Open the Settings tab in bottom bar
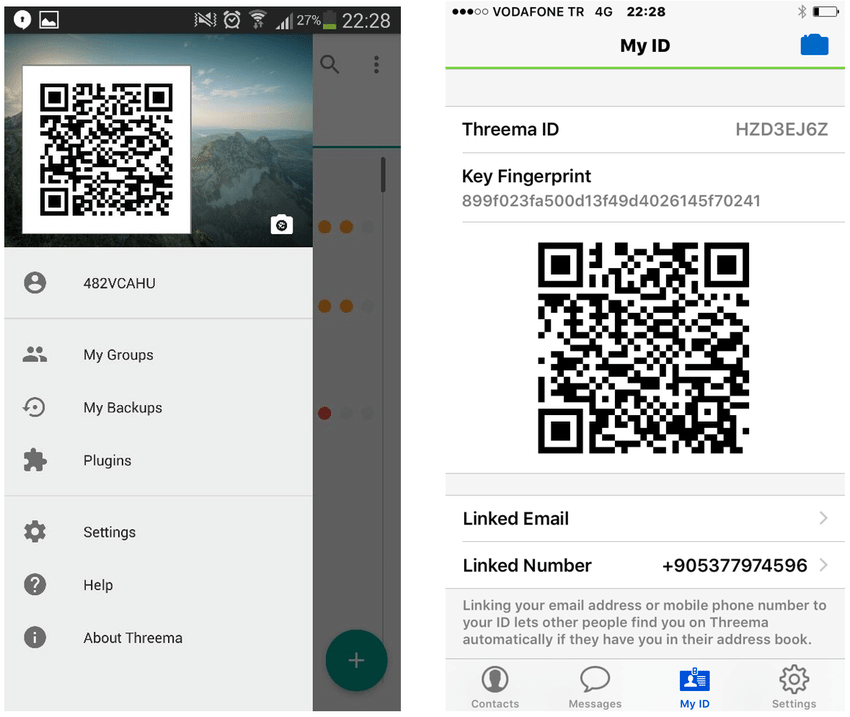The image size is (850, 717). [794, 687]
